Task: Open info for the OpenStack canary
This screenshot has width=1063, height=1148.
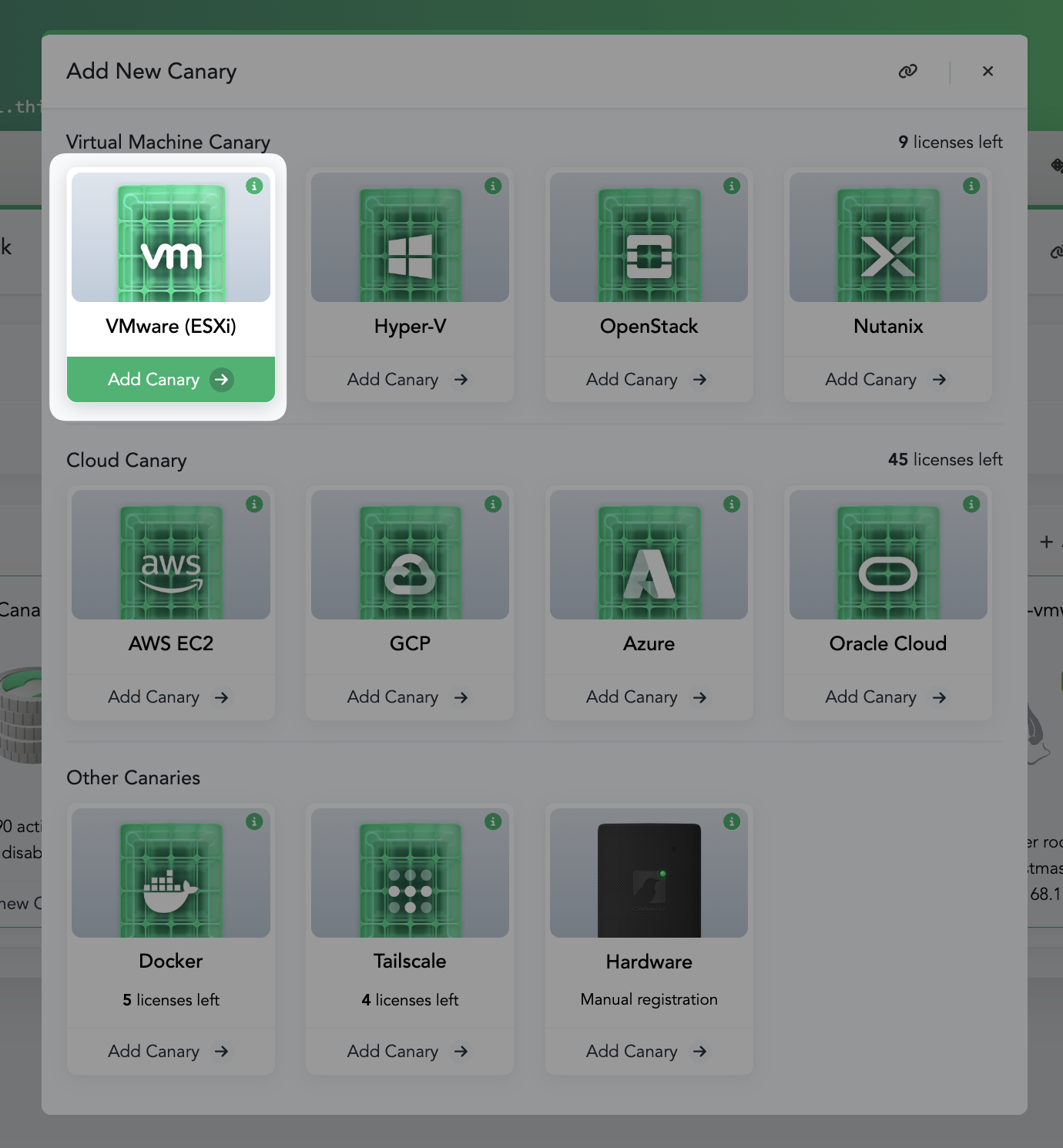Action: (732, 186)
